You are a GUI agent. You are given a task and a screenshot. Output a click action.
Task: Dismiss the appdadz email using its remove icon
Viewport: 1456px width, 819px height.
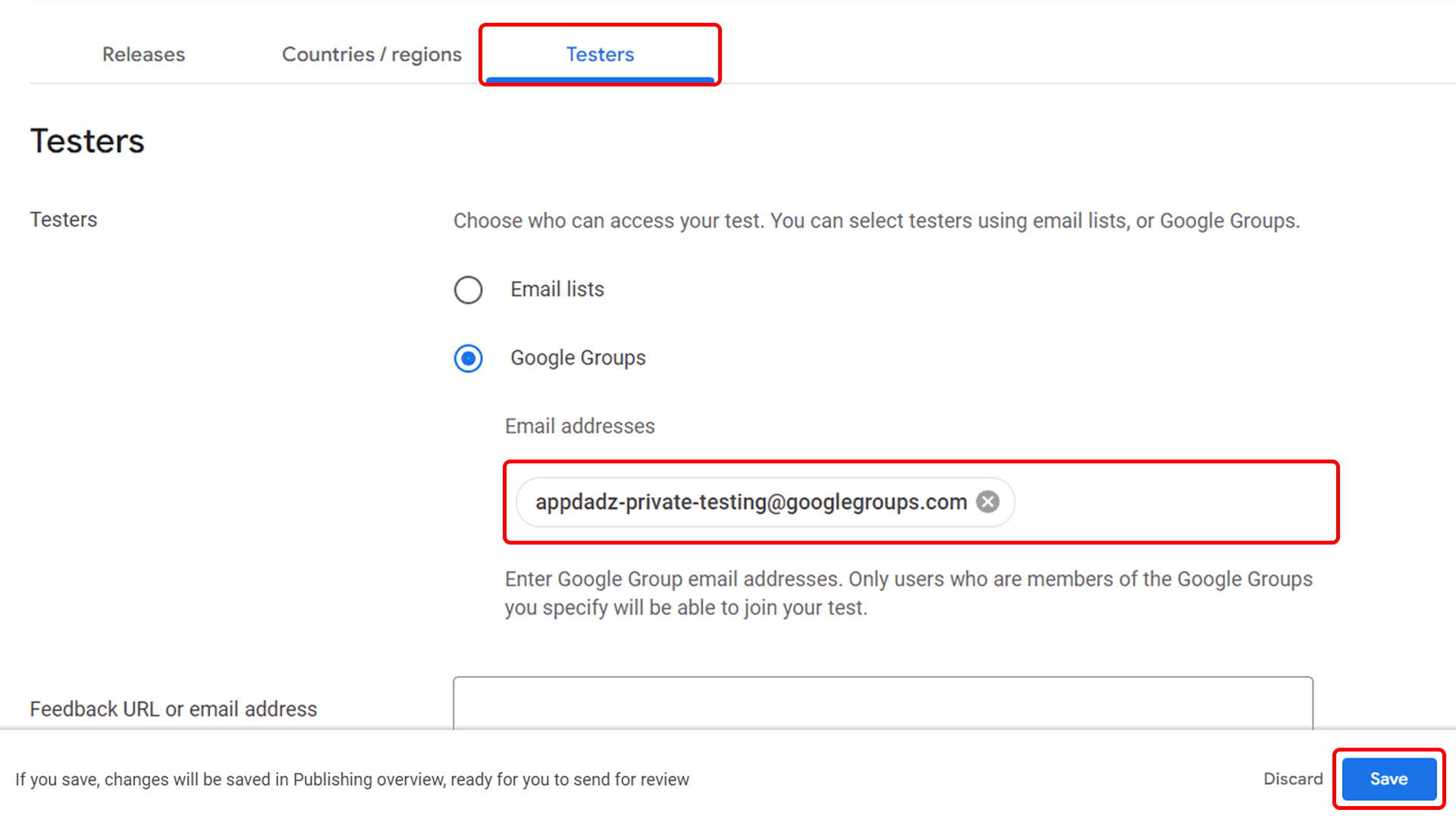click(x=987, y=501)
